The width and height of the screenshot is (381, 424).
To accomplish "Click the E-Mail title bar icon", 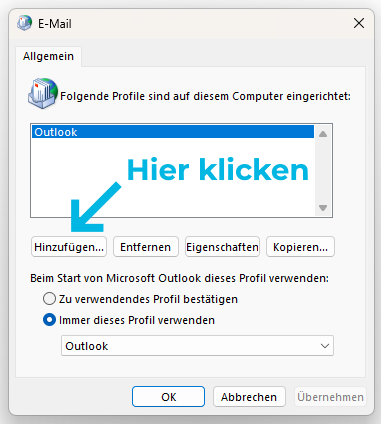I will [25, 23].
